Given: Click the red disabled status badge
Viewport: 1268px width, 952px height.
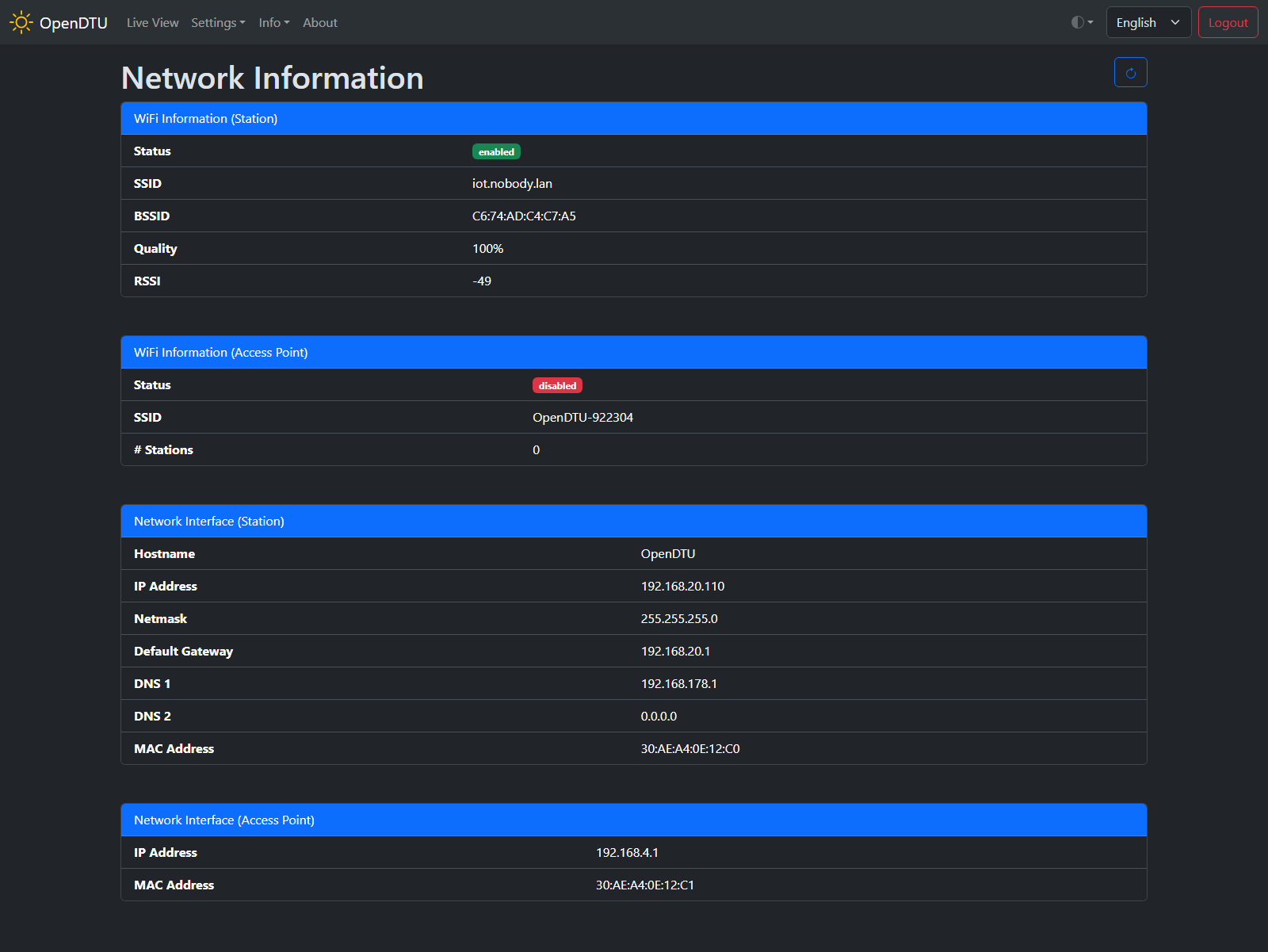Looking at the screenshot, I should pos(557,385).
